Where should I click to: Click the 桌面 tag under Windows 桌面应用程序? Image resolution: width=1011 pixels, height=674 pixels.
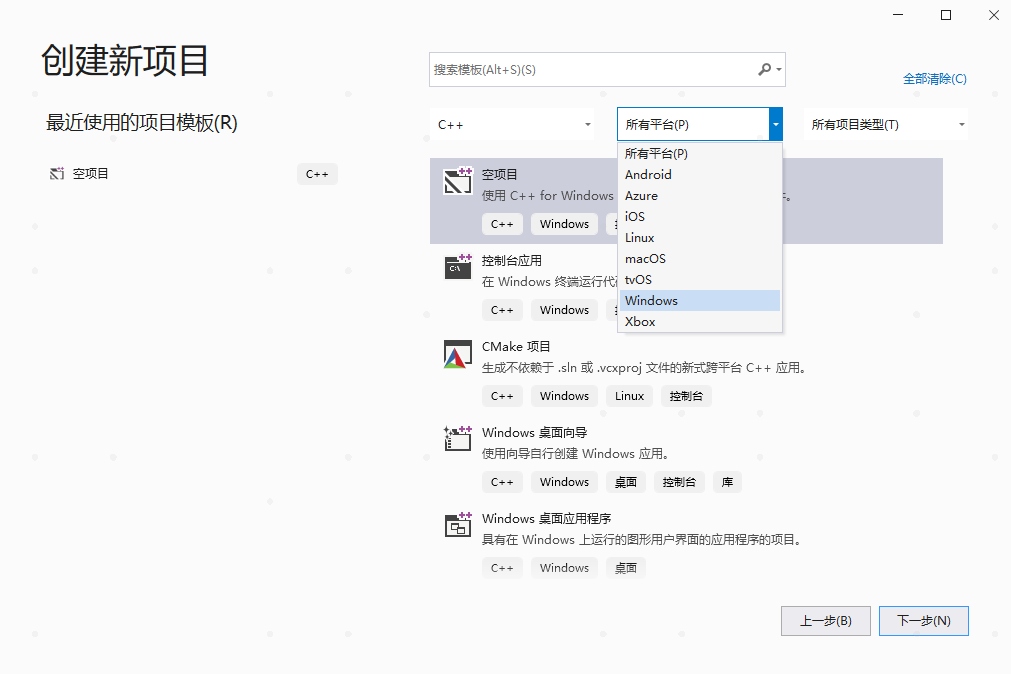tap(625, 568)
